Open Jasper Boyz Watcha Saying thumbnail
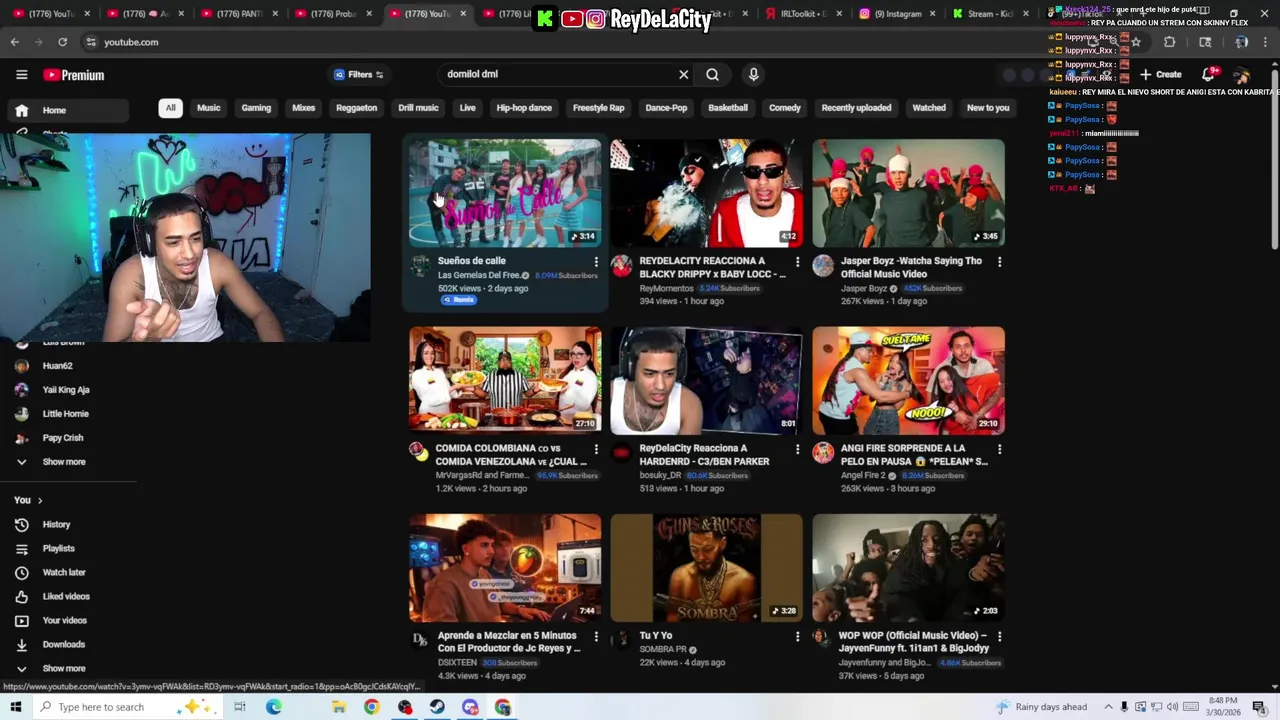 point(908,193)
